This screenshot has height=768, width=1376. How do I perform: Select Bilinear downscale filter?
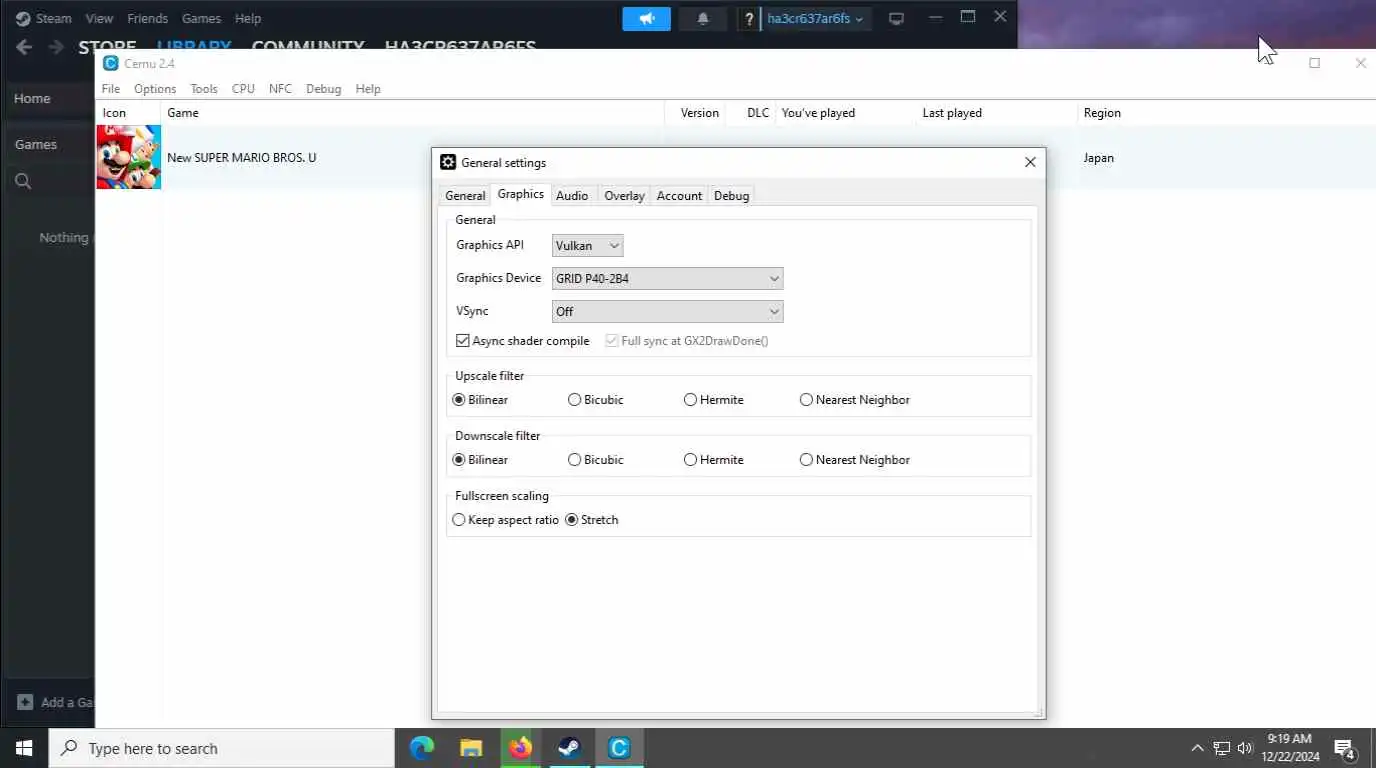click(459, 460)
